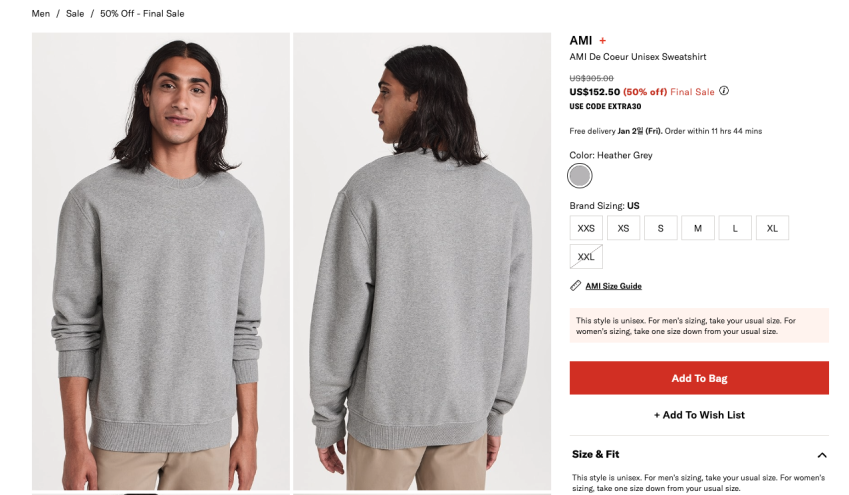The width and height of the screenshot is (849, 495).
Task: View the front-facing sweatshirt photo
Action: (161, 261)
